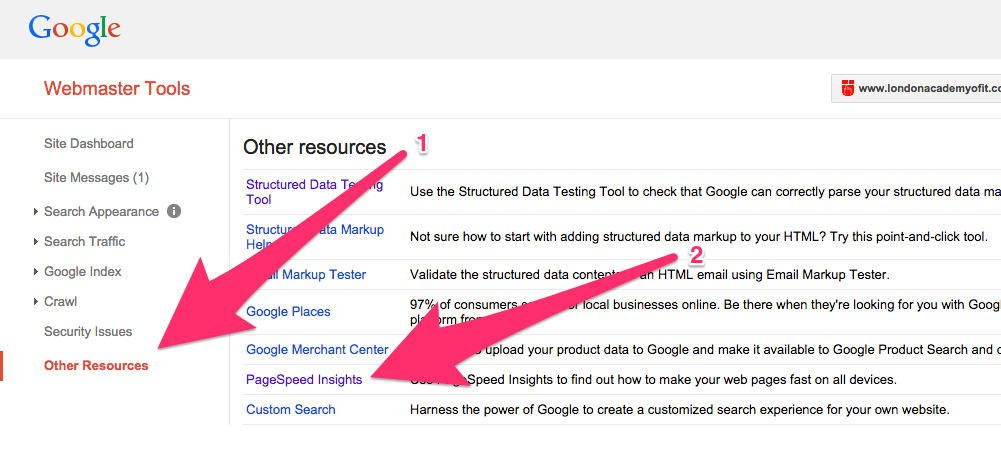The height and width of the screenshot is (455, 1001).
Task: Open Site Messages (1)
Action: [96, 177]
